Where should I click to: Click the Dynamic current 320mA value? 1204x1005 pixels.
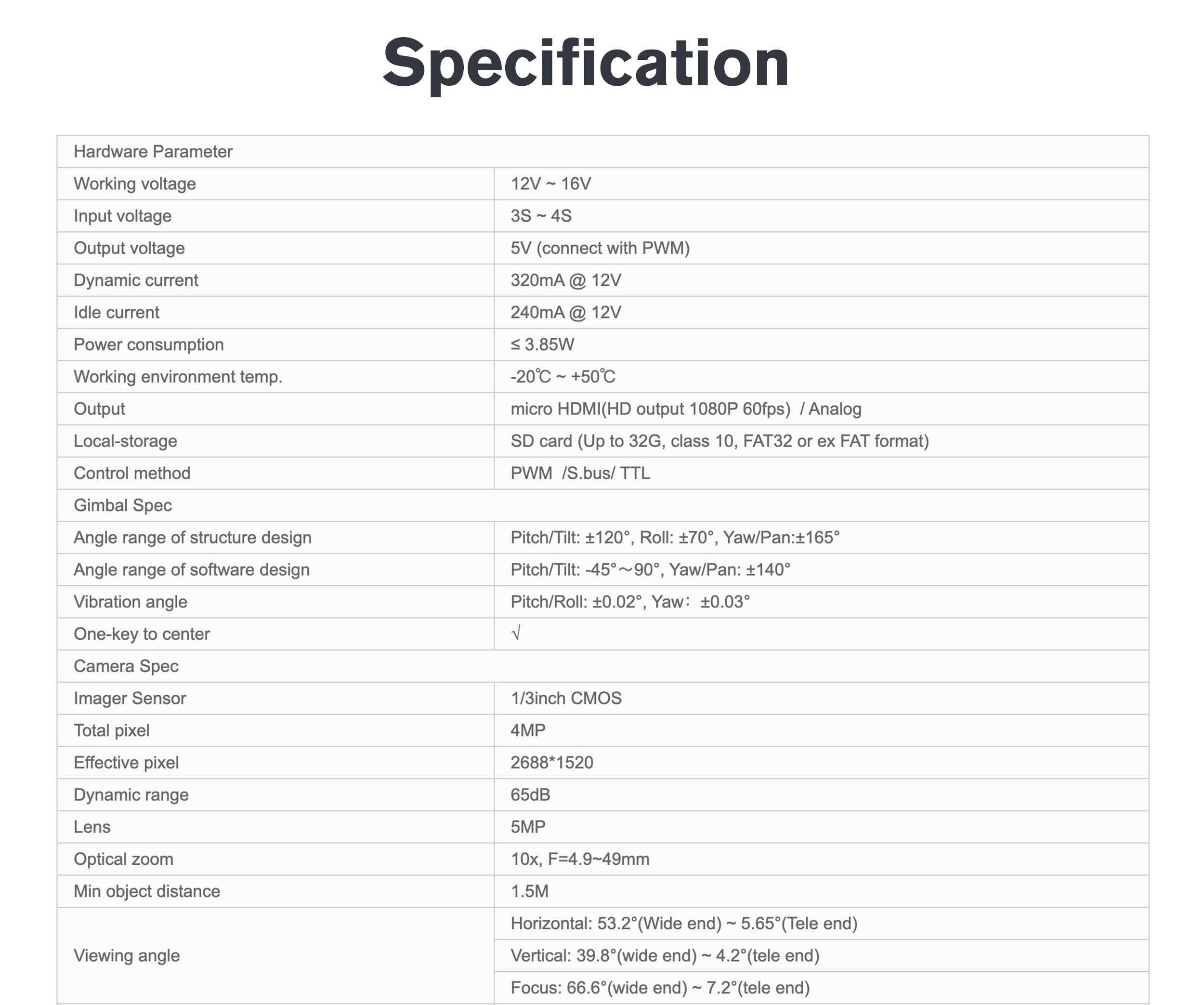click(x=566, y=280)
